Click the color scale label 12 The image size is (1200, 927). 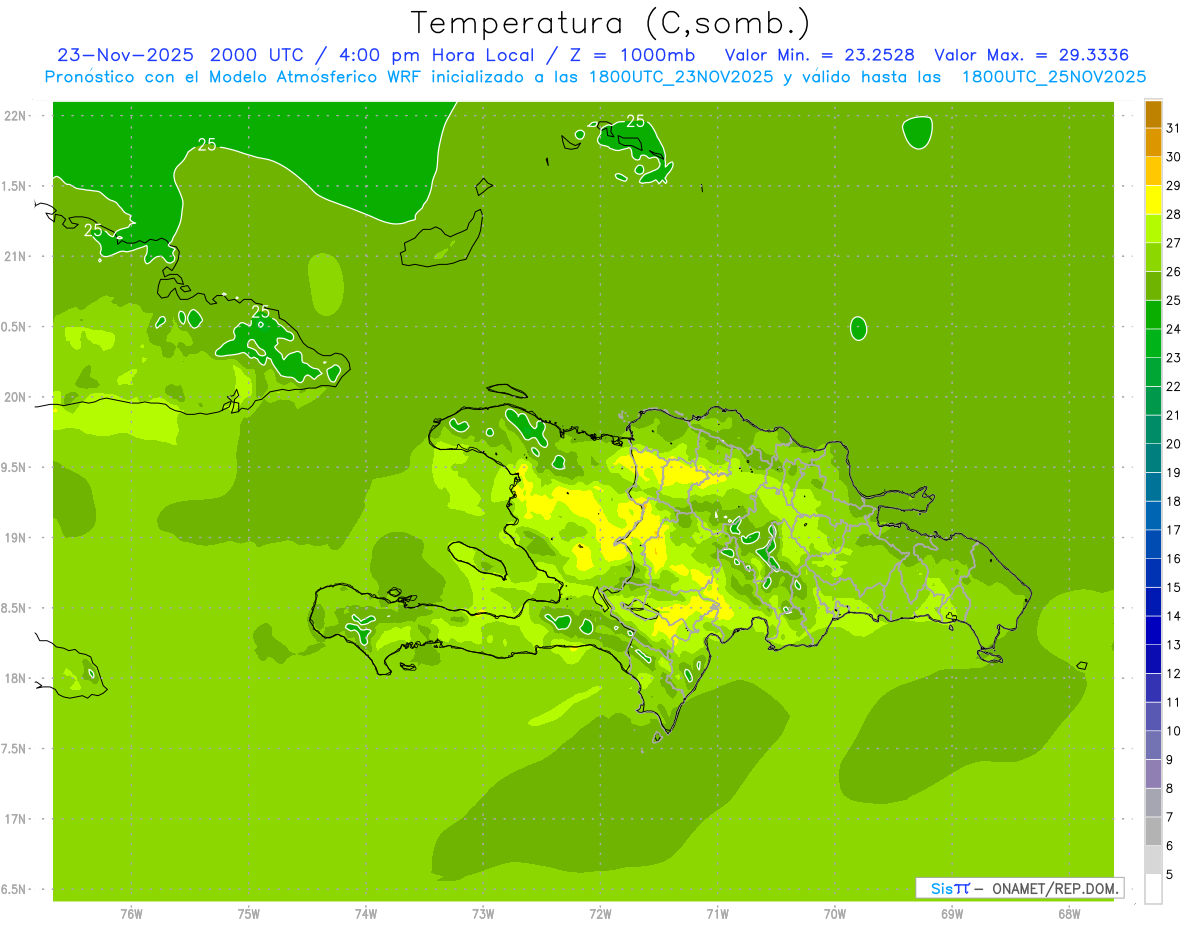coord(1173,674)
